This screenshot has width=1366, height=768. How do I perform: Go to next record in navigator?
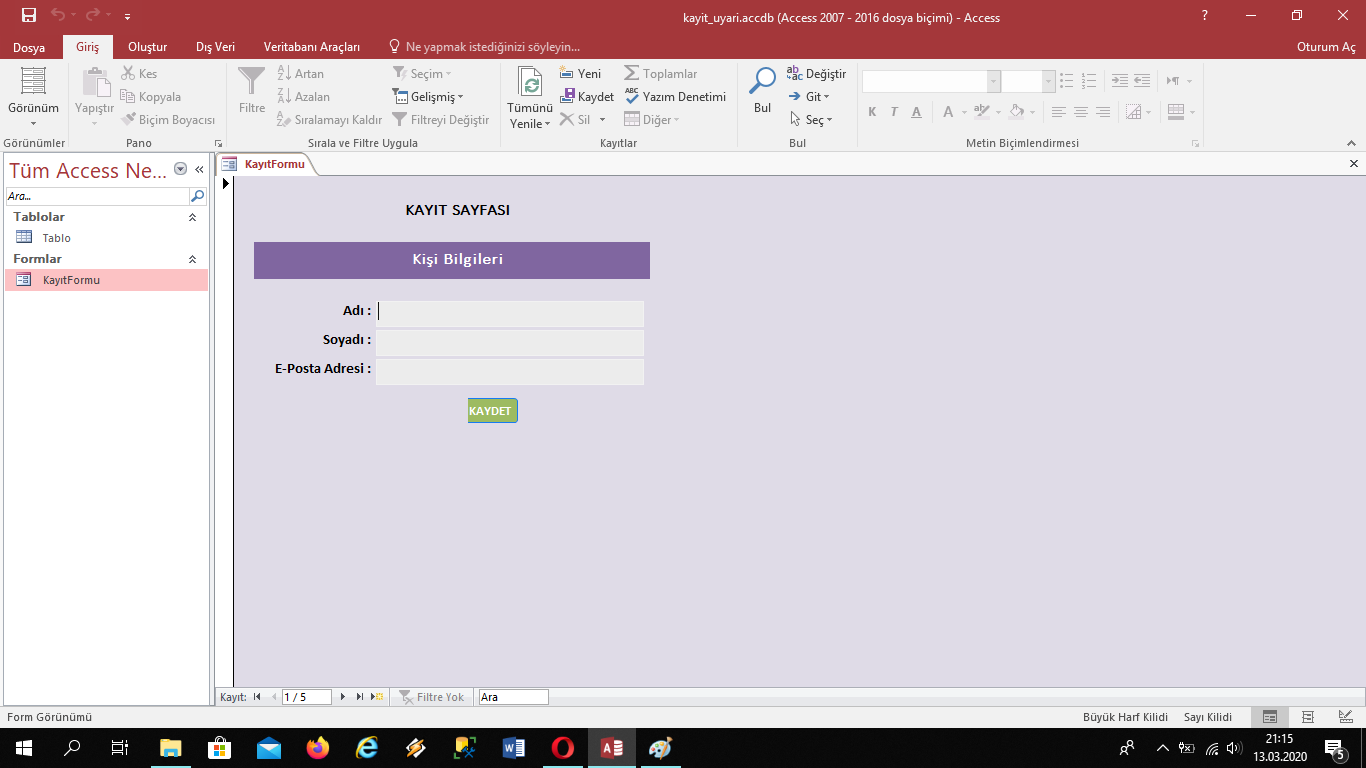coord(343,697)
